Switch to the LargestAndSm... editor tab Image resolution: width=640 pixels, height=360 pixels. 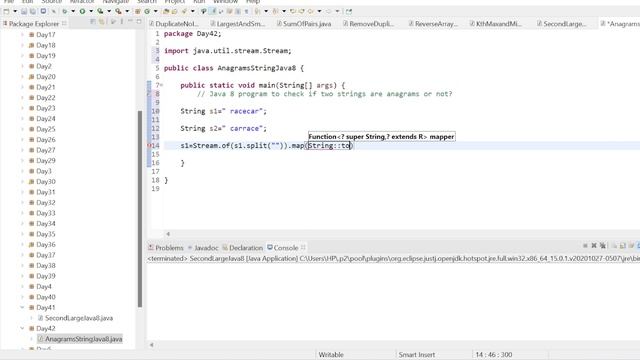click(238, 24)
